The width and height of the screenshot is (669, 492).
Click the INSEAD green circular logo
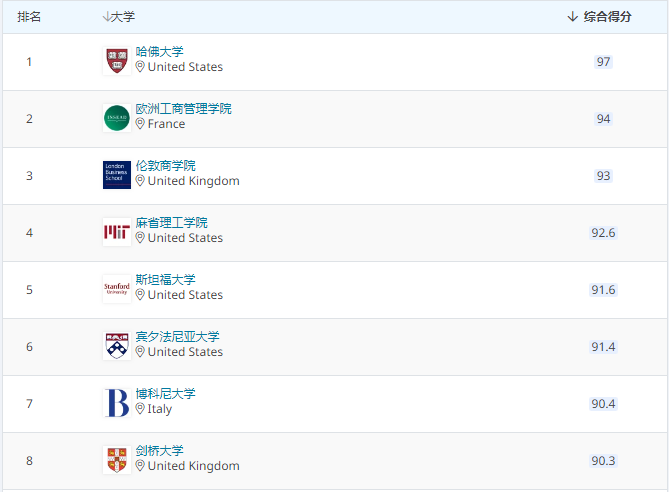(117, 118)
